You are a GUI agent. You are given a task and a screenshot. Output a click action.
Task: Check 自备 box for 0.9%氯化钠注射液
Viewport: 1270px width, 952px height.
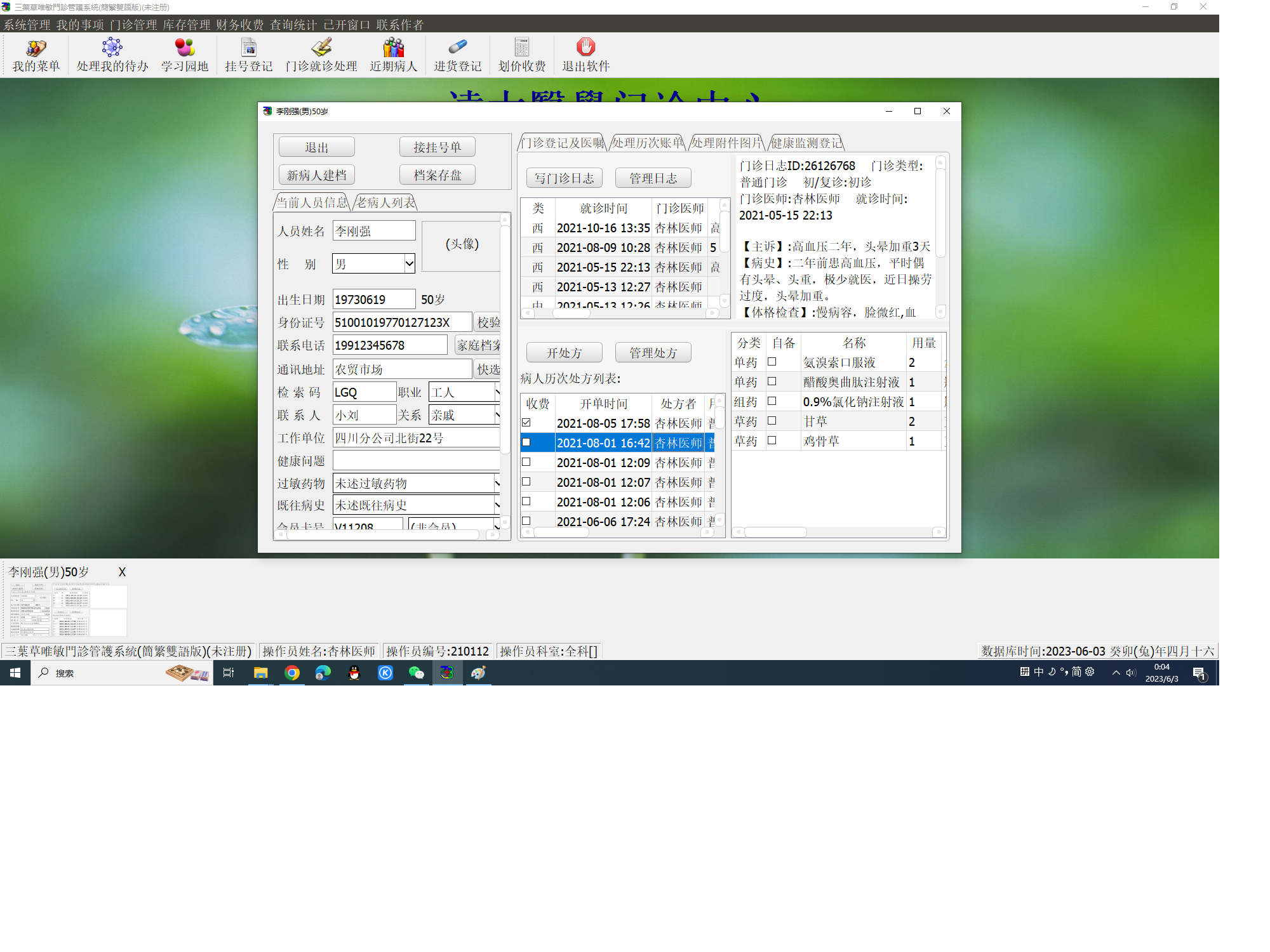pos(772,401)
